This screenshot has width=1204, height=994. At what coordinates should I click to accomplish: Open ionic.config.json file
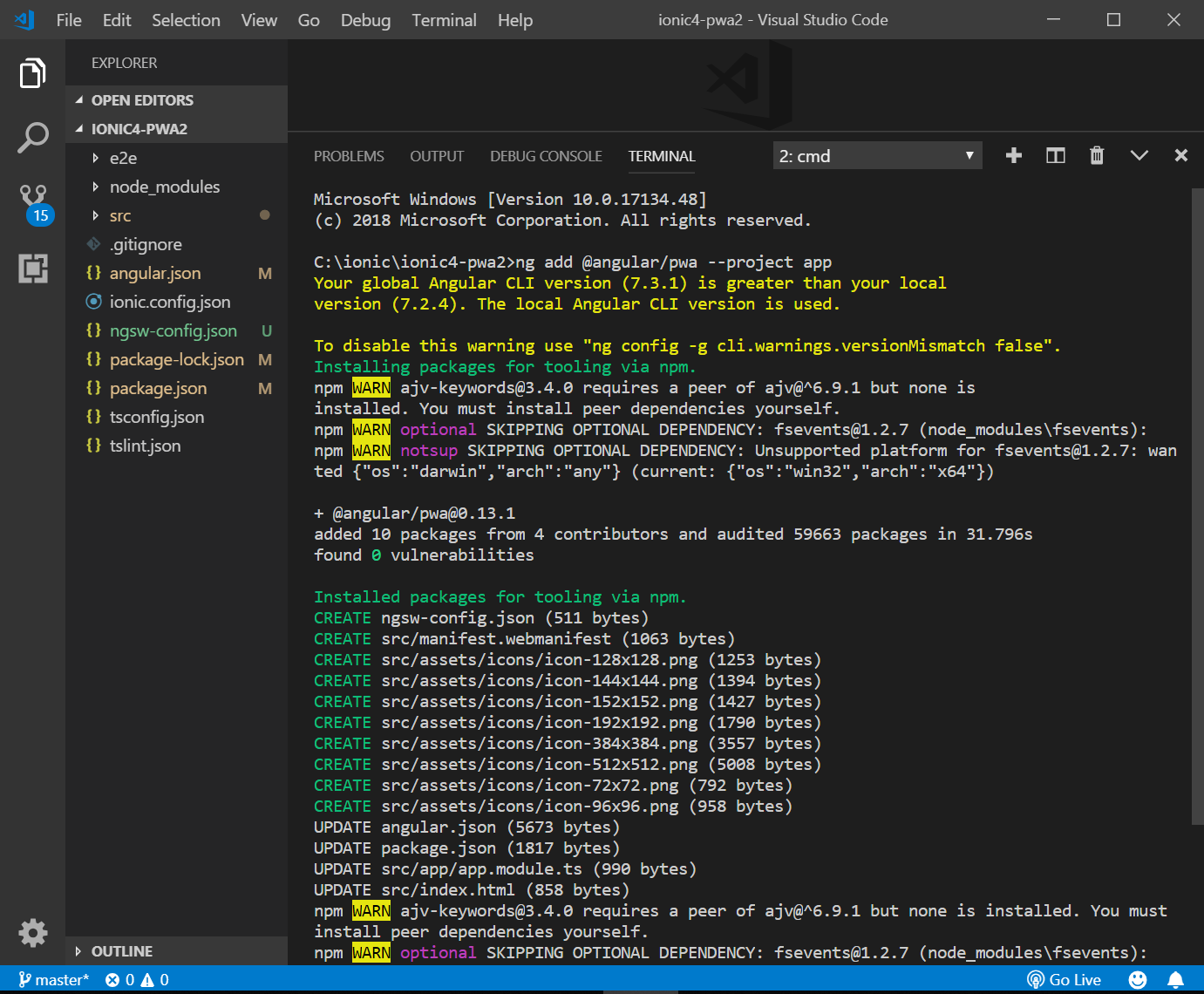click(176, 302)
